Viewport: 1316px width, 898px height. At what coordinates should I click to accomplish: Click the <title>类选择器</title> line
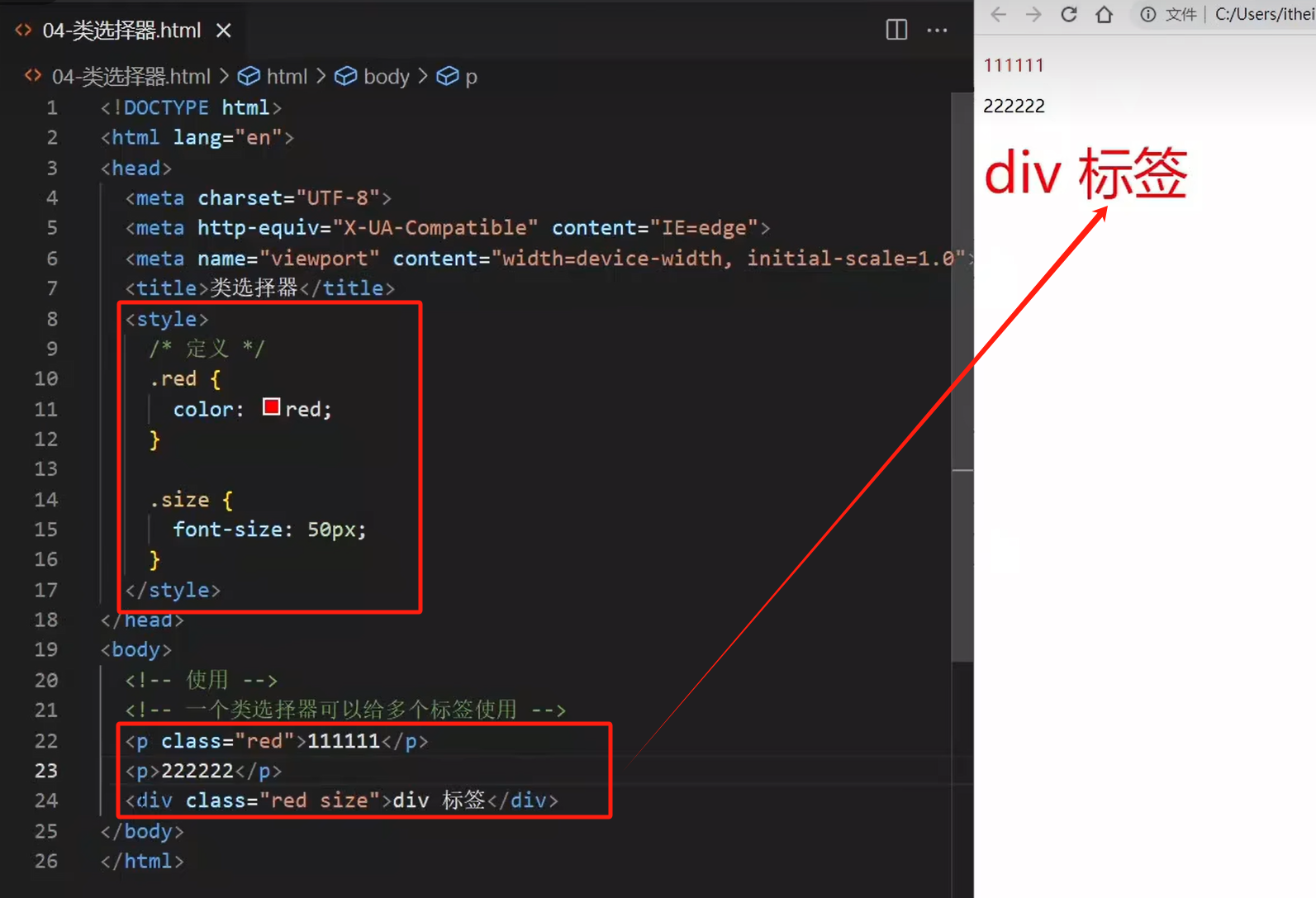[260, 287]
